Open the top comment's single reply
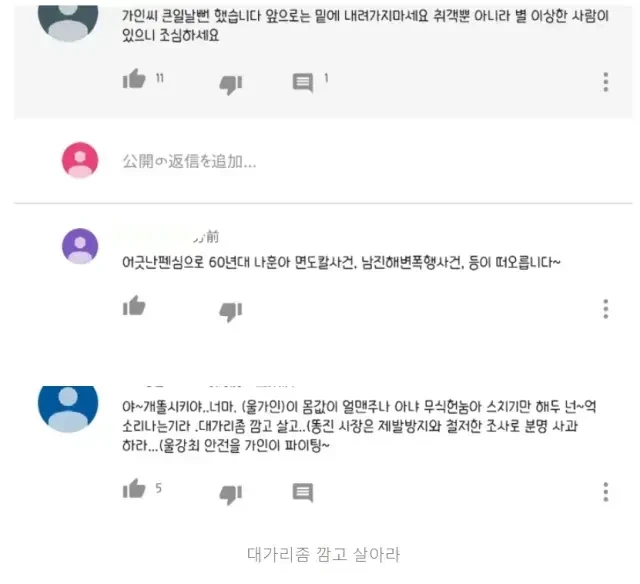Screen dimensions: 640x584 click(303, 83)
